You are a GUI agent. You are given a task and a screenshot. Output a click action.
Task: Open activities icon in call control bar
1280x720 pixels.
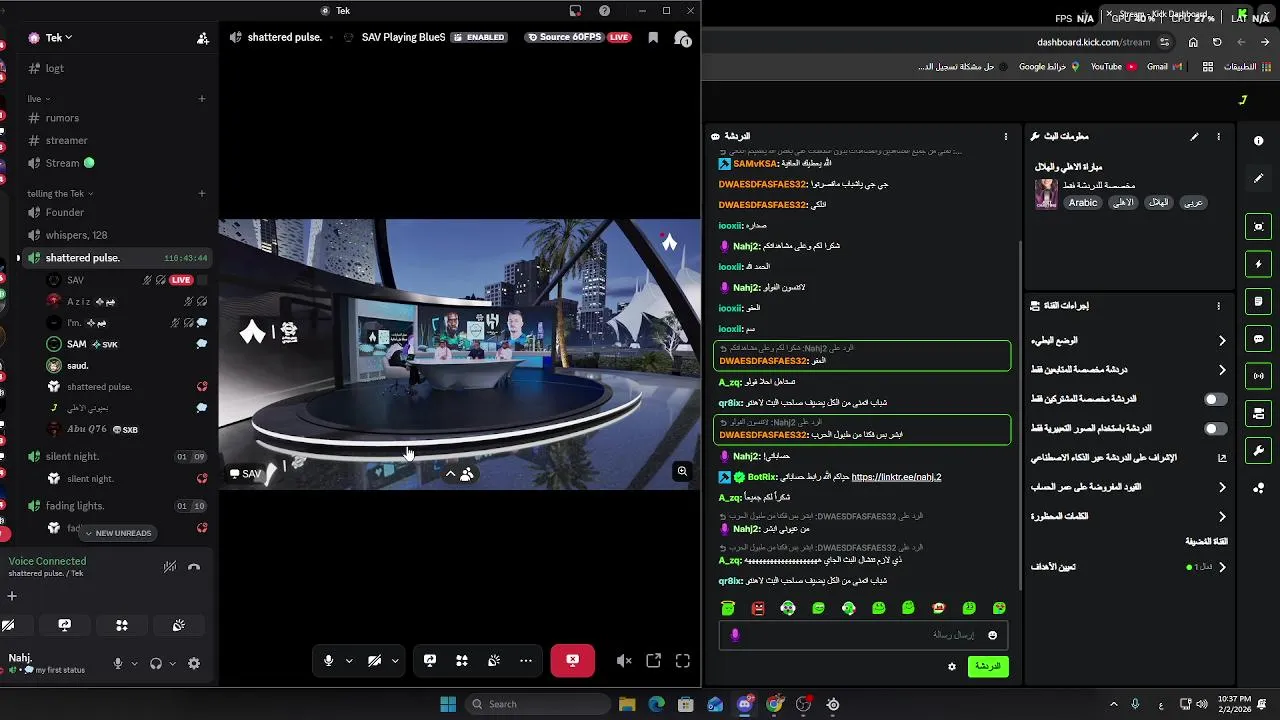pos(462,661)
